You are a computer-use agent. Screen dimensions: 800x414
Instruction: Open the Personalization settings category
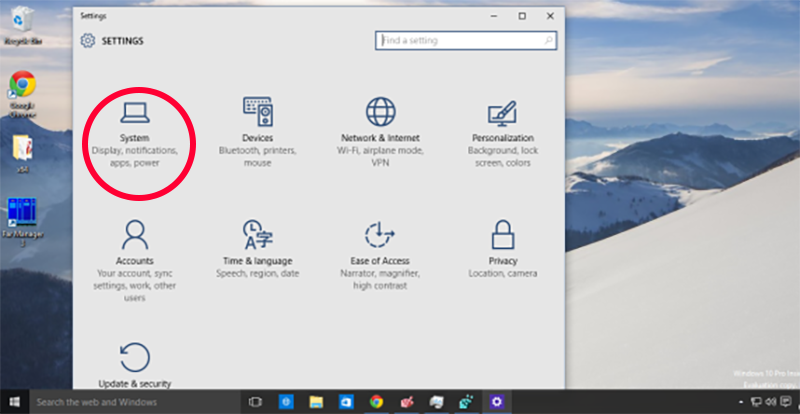[x=503, y=134]
